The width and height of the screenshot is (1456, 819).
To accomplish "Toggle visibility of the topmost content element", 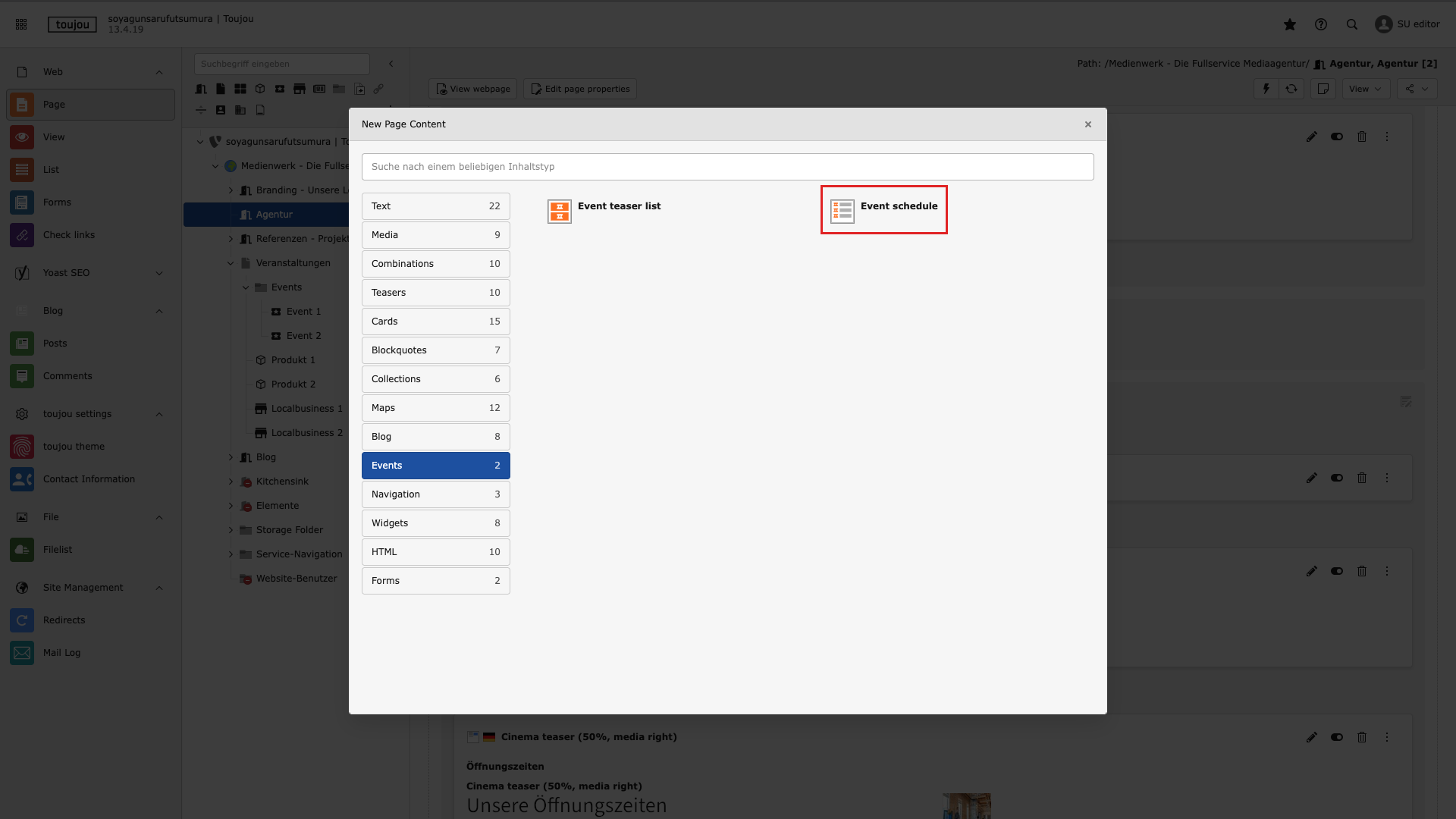I will (x=1337, y=136).
